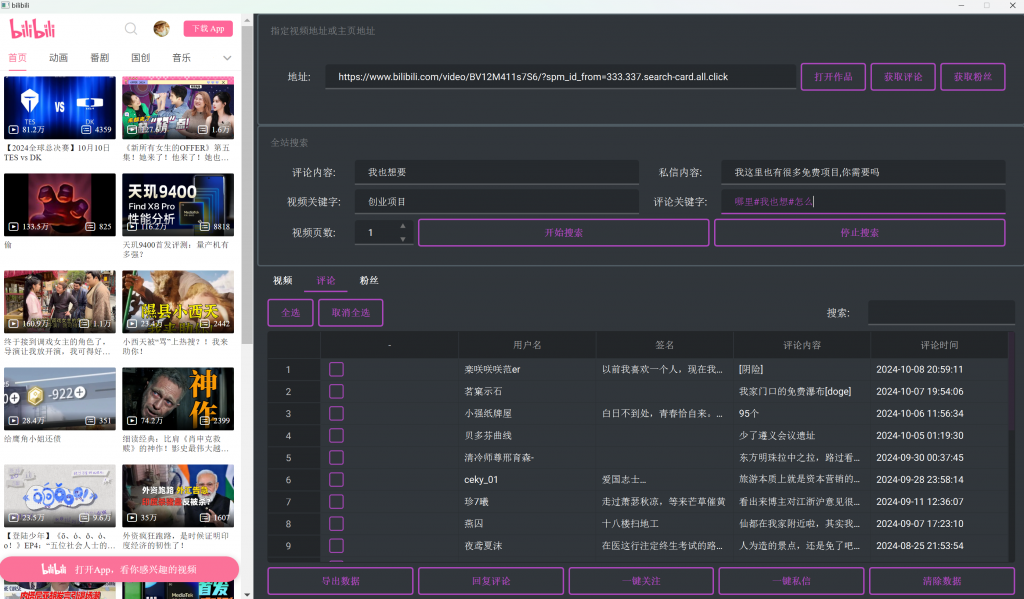Open the 天玑9400 Find X8 Pro video
Image resolution: width=1024 pixels, height=599 pixels.
pyautogui.click(x=178, y=204)
